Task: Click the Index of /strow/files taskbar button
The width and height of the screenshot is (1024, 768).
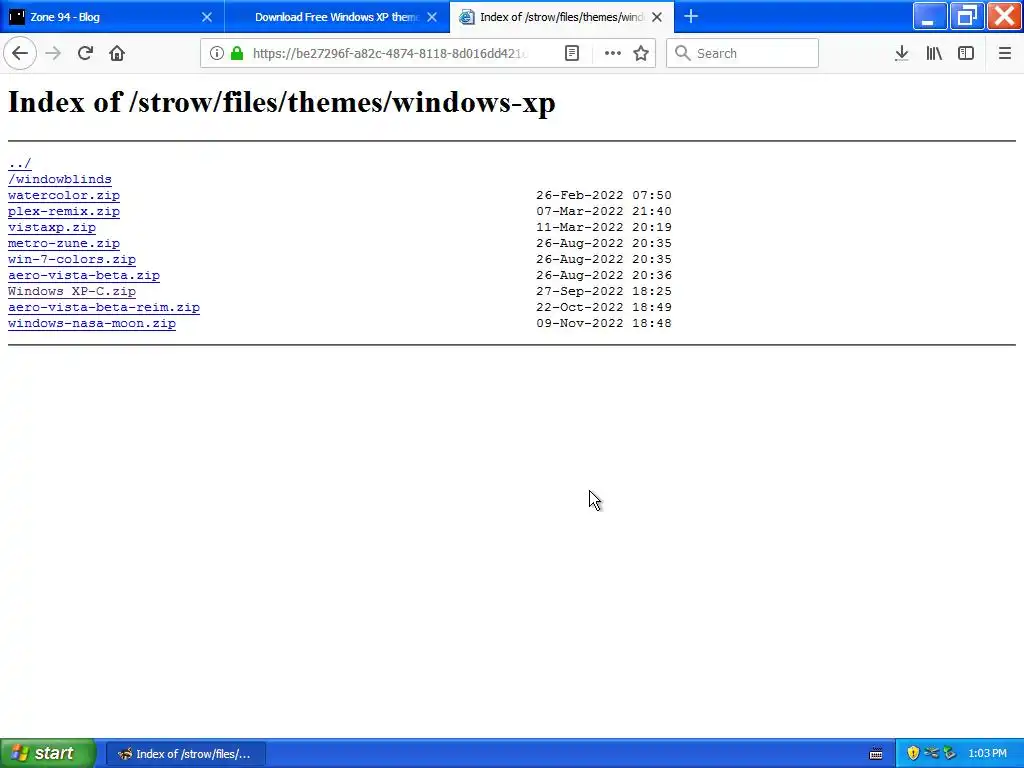Action: coord(185,754)
